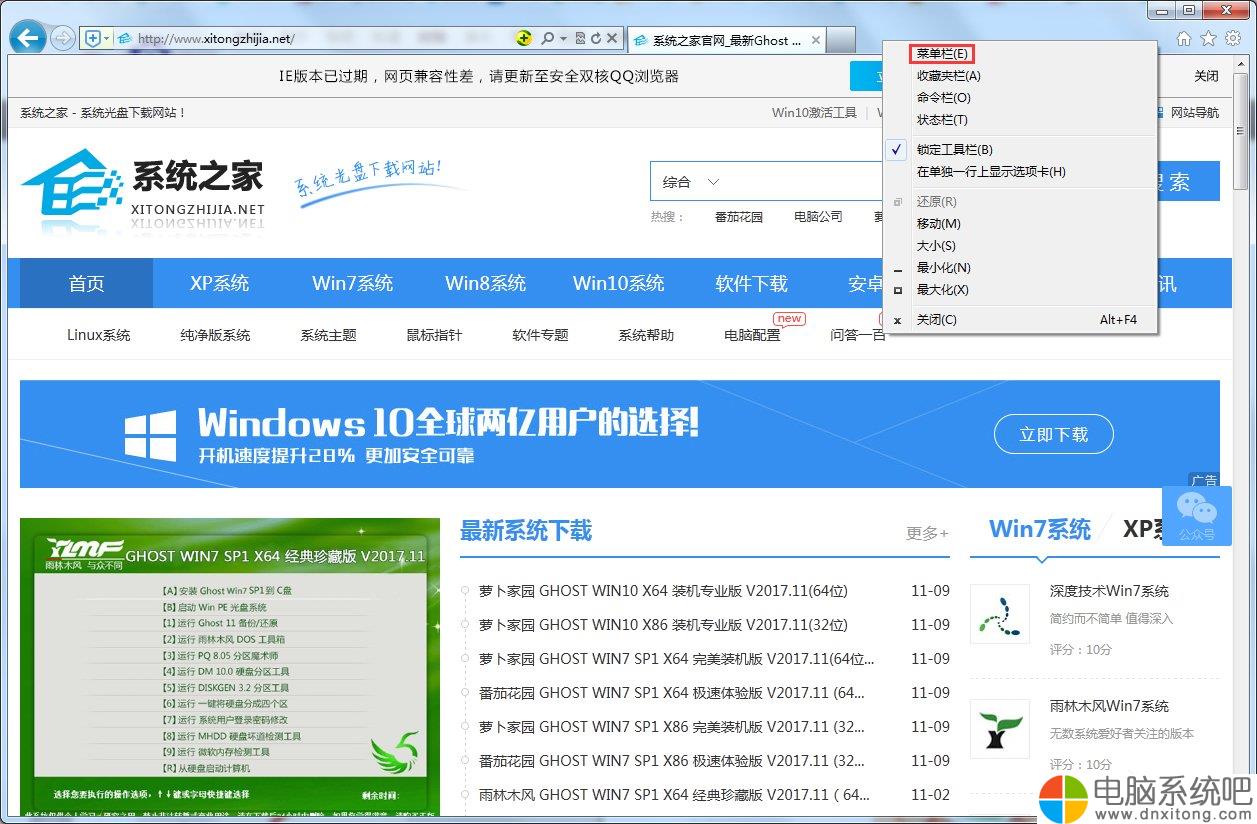The image size is (1257, 824).
Task: Select the Win7系统 tab in the right panel
Action: pos(1040,529)
